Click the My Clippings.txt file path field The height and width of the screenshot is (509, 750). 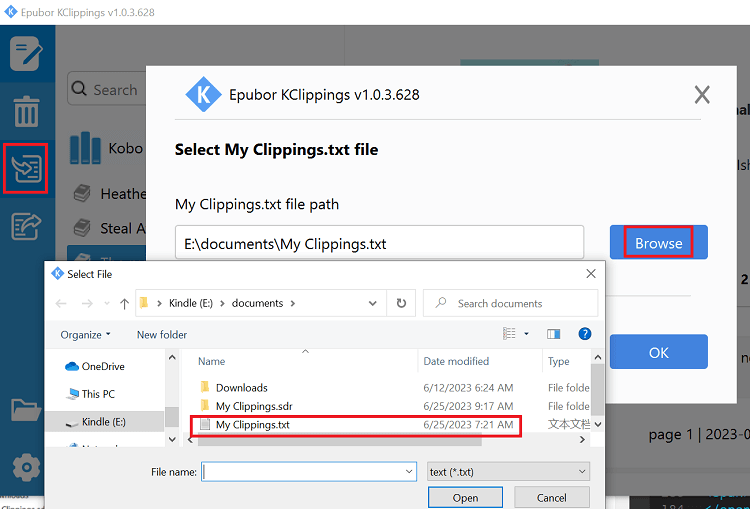(x=379, y=243)
